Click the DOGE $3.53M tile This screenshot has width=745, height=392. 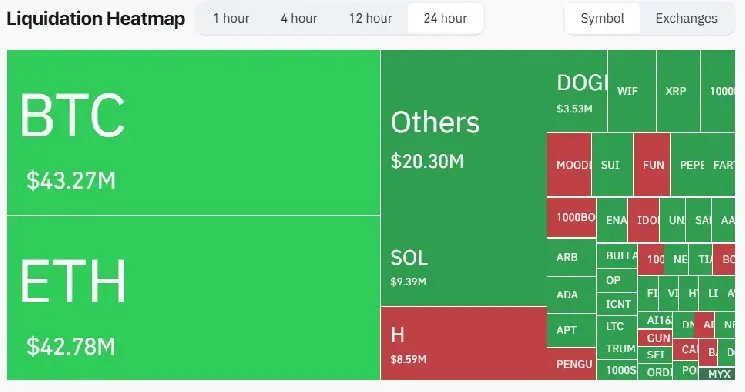[577, 91]
